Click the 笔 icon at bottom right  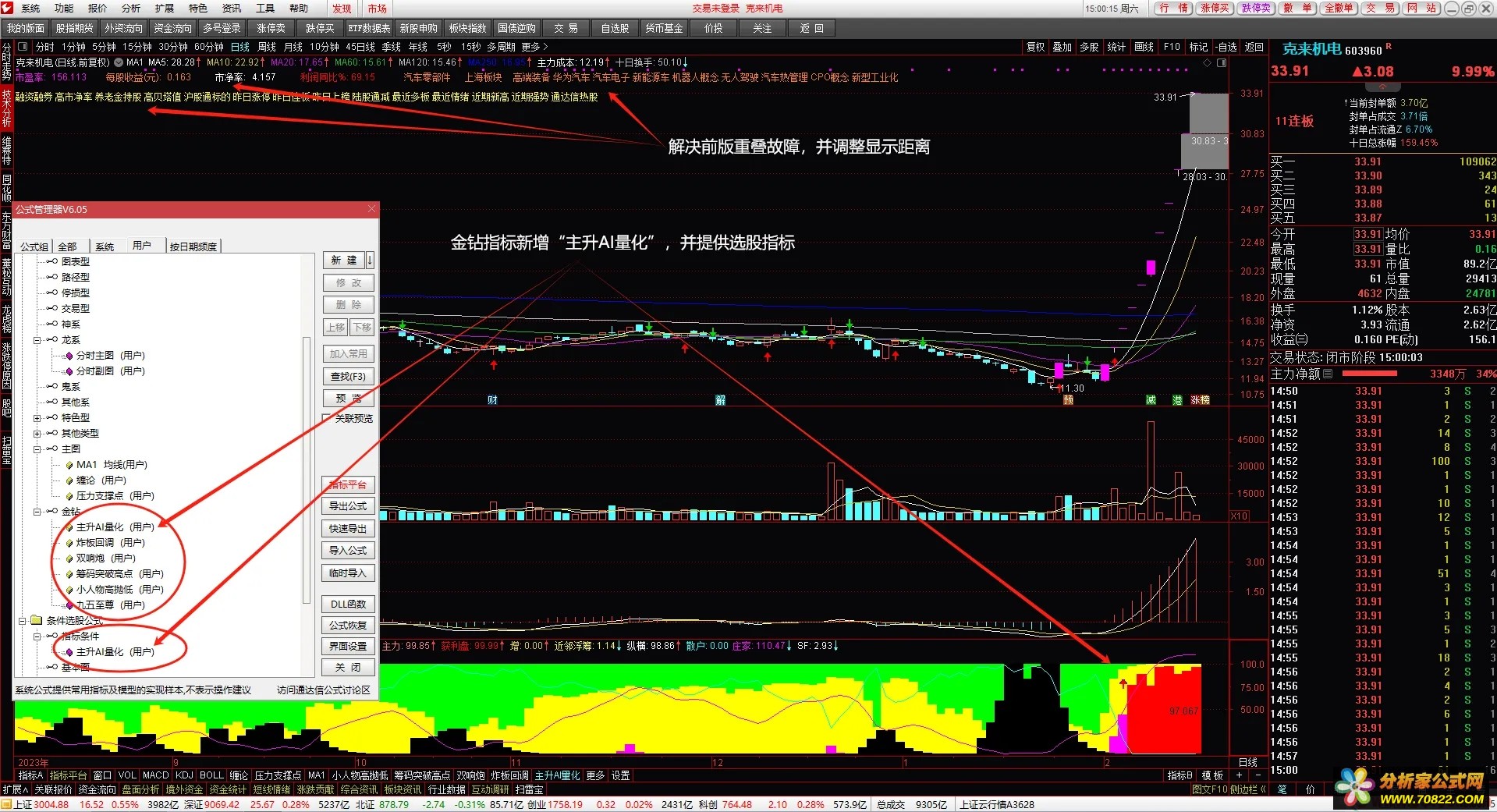[1282, 789]
